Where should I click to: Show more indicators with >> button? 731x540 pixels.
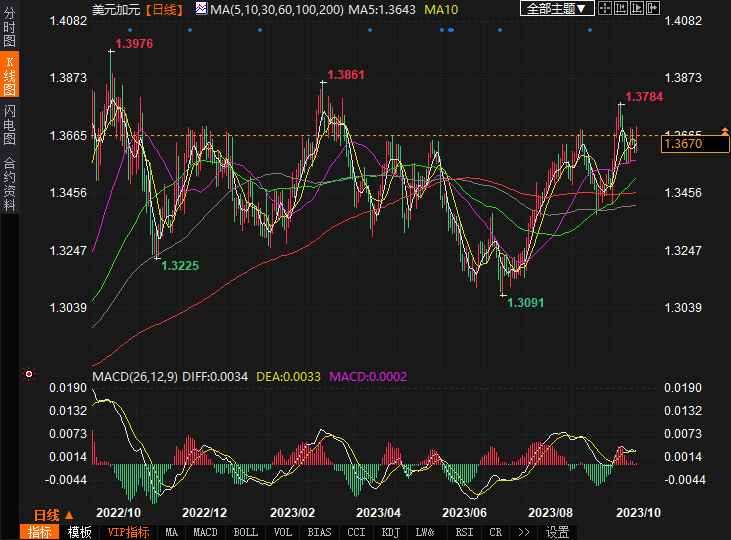[524, 532]
